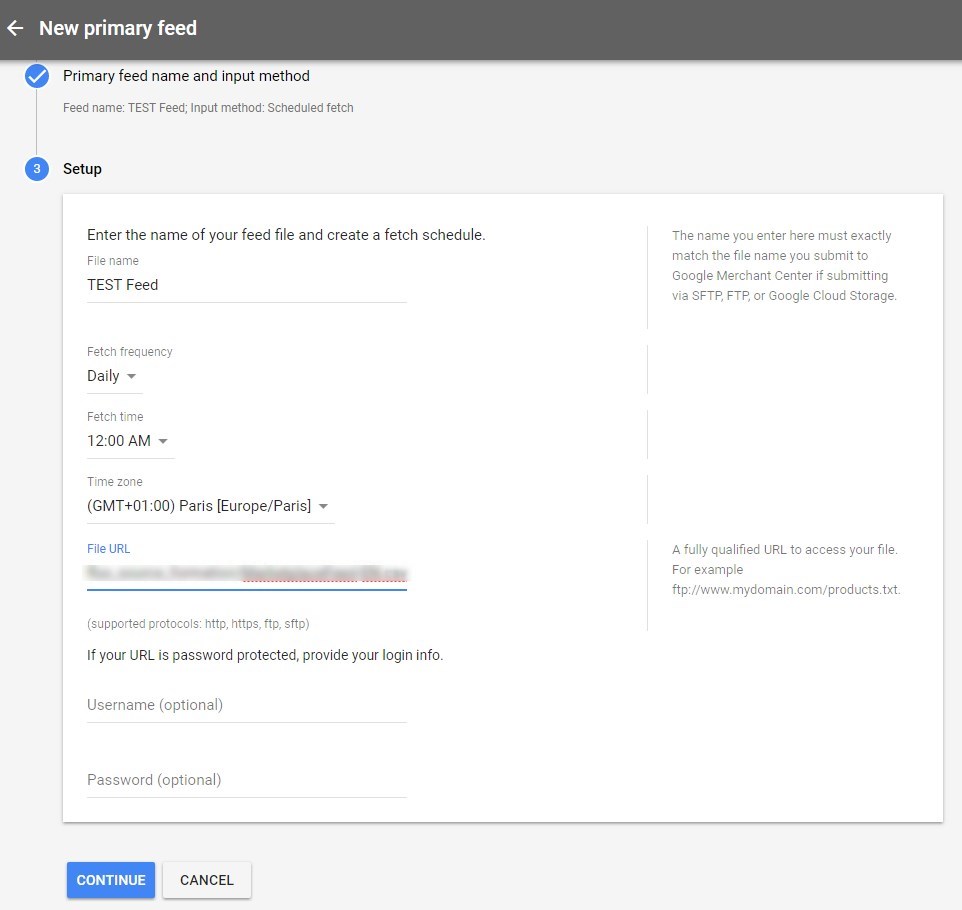This screenshot has height=910, width=962.
Task: Expand the Fetch time 12:00 AM dropdown
Action: [129, 441]
